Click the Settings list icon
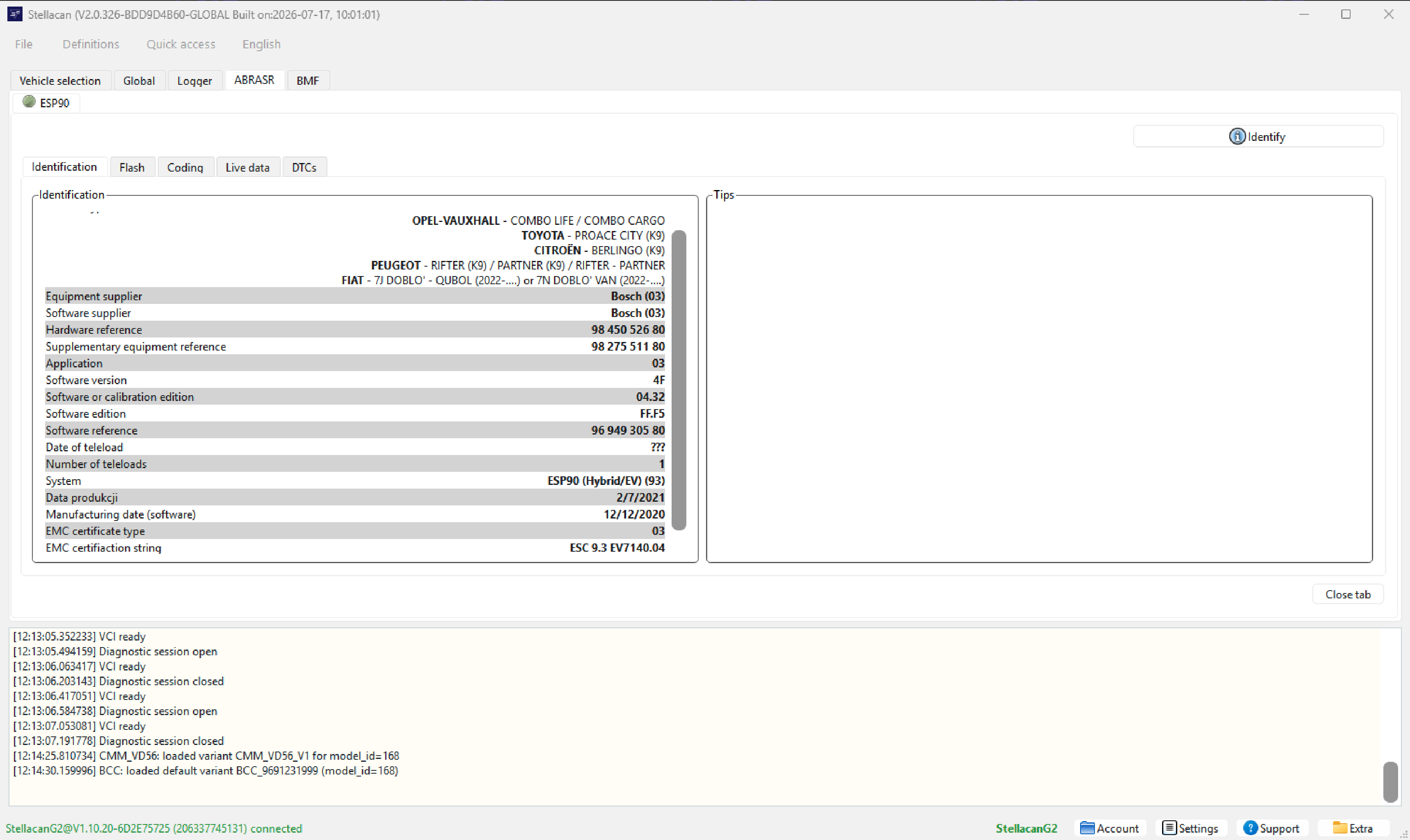This screenshot has height=840, width=1410. 1169,828
